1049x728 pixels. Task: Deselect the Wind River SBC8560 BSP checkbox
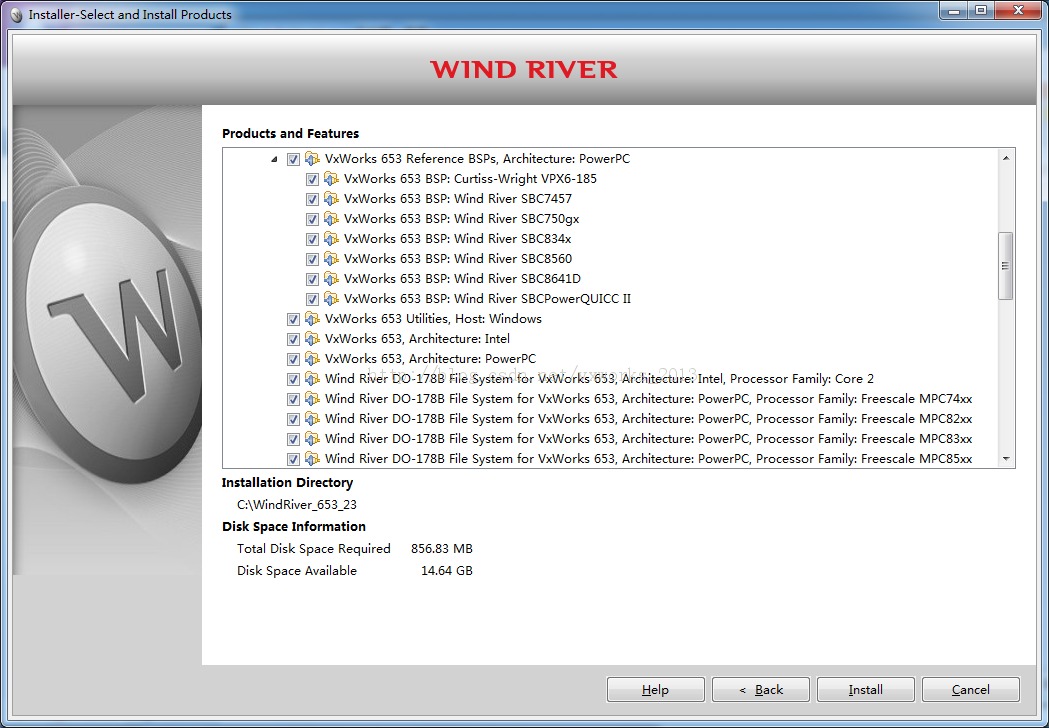coord(312,260)
